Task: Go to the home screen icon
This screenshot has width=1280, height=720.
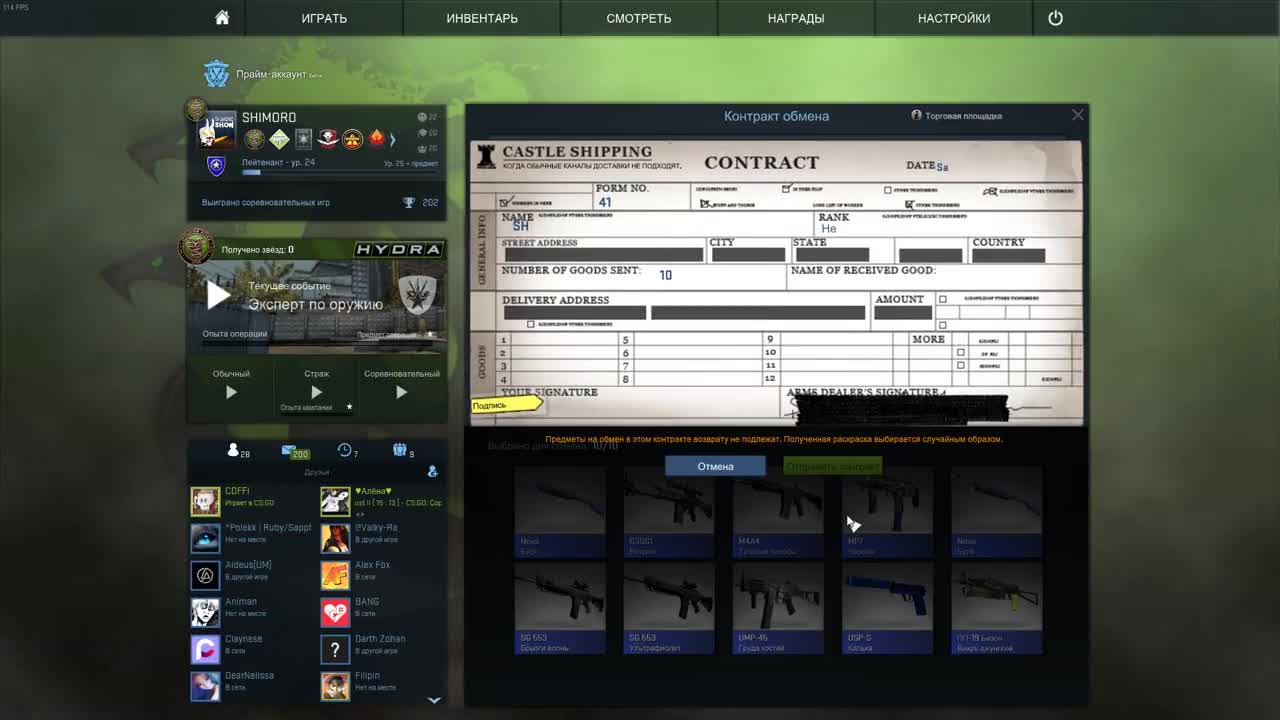Action: pyautogui.click(x=222, y=18)
